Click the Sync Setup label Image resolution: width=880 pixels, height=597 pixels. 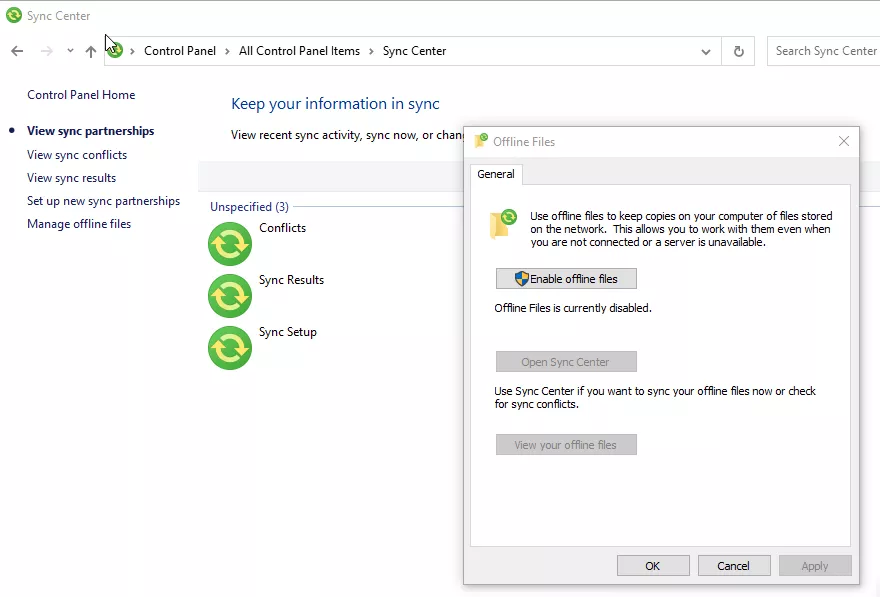pos(287,332)
